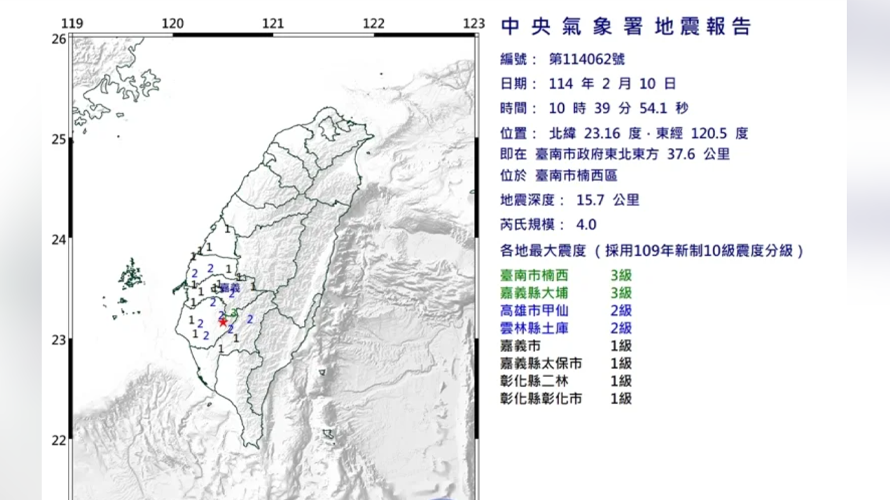Click the red epicenter star on map
The image size is (890, 500).
(223, 322)
